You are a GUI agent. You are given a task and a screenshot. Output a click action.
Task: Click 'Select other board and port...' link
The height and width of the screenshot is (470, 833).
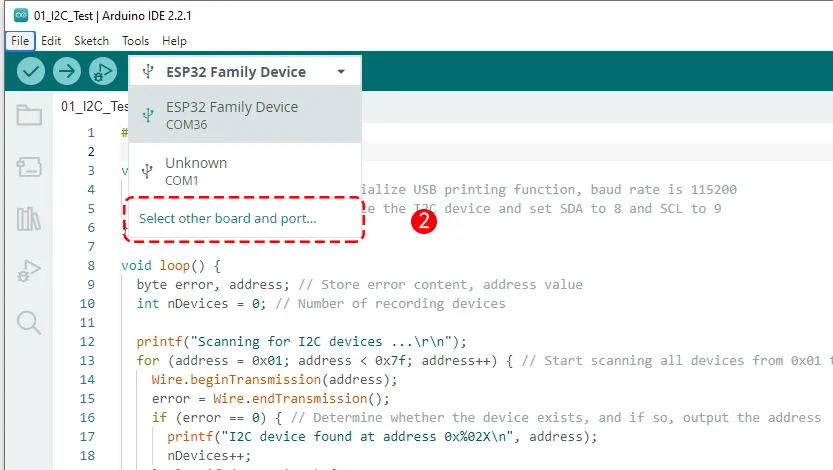tap(227, 218)
